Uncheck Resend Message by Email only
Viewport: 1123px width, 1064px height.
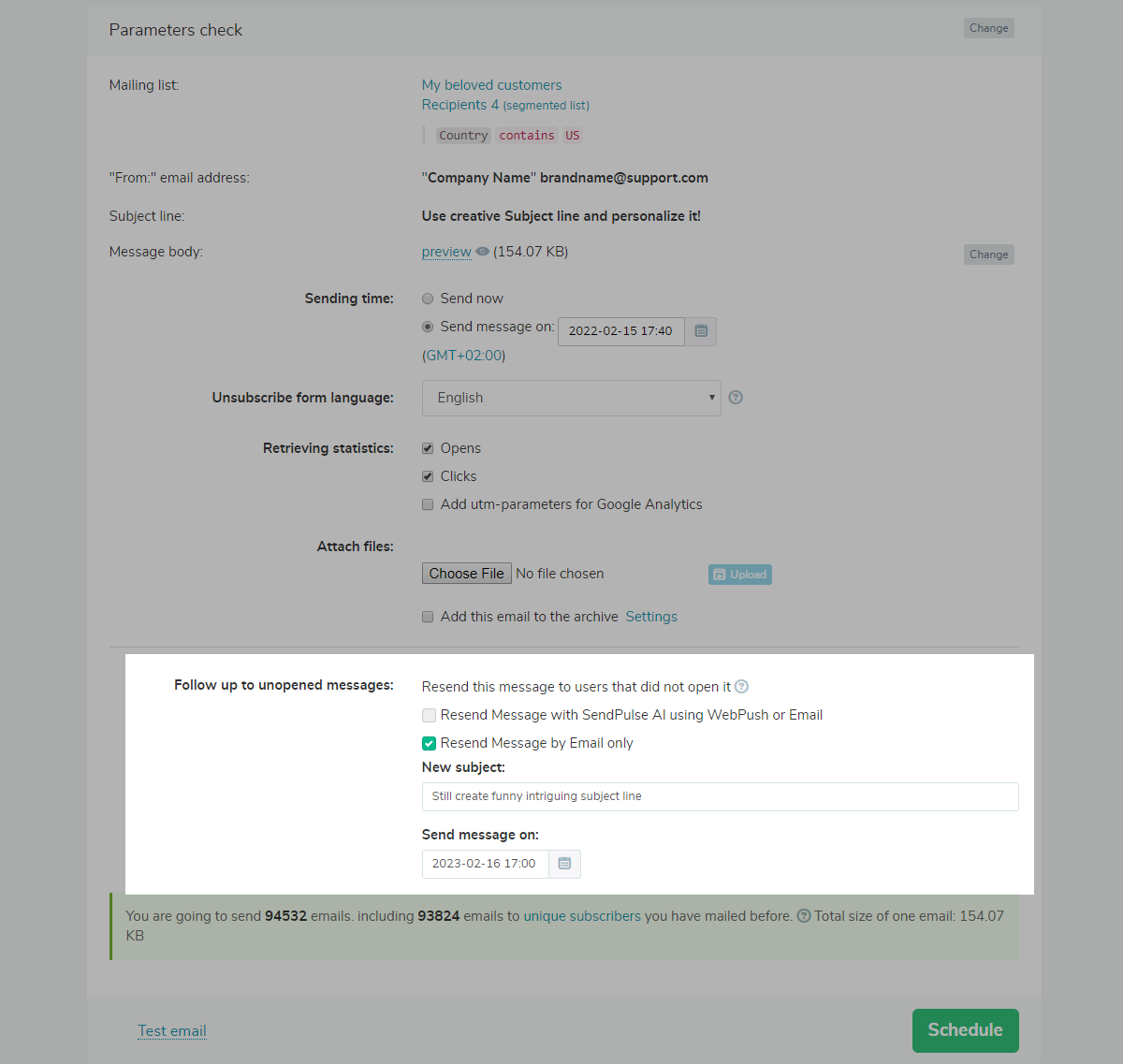point(429,743)
